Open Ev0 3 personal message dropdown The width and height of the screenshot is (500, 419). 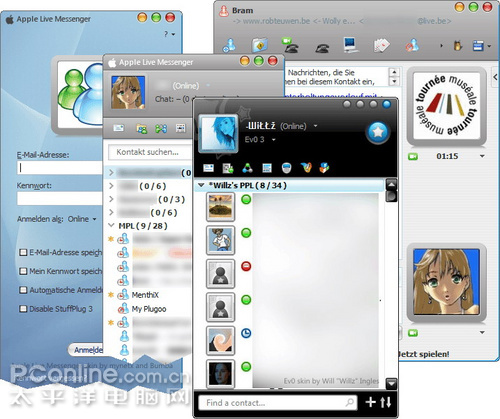[274, 140]
